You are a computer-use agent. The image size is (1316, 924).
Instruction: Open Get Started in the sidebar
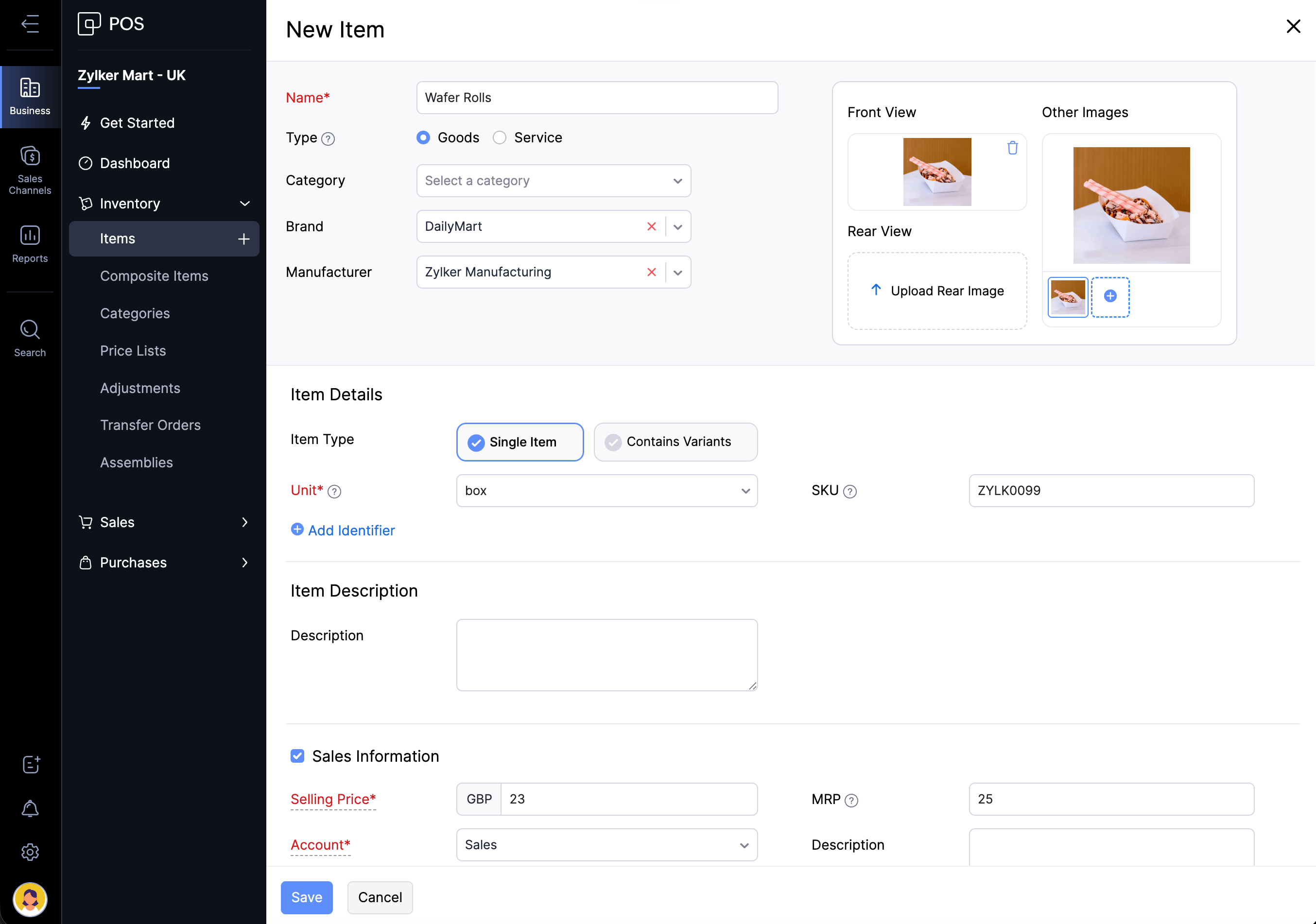point(137,122)
